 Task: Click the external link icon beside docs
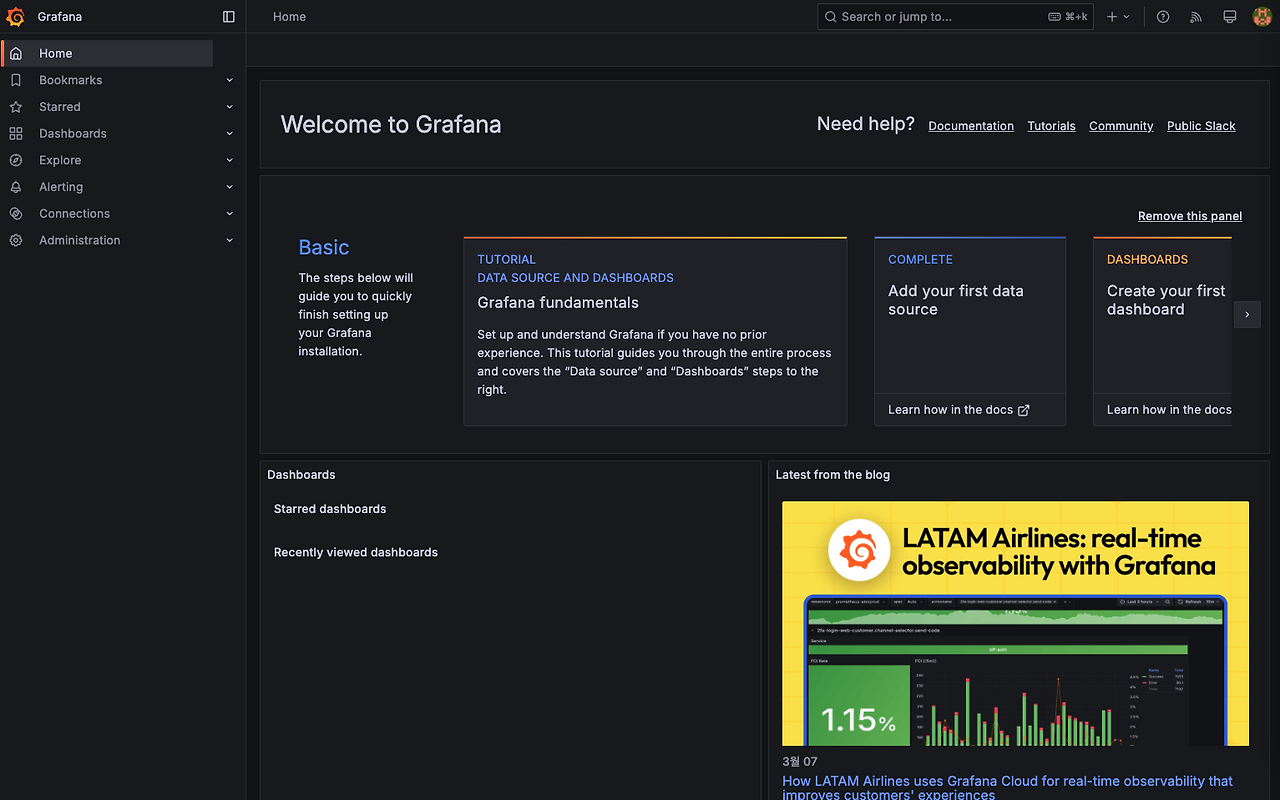coord(1023,410)
